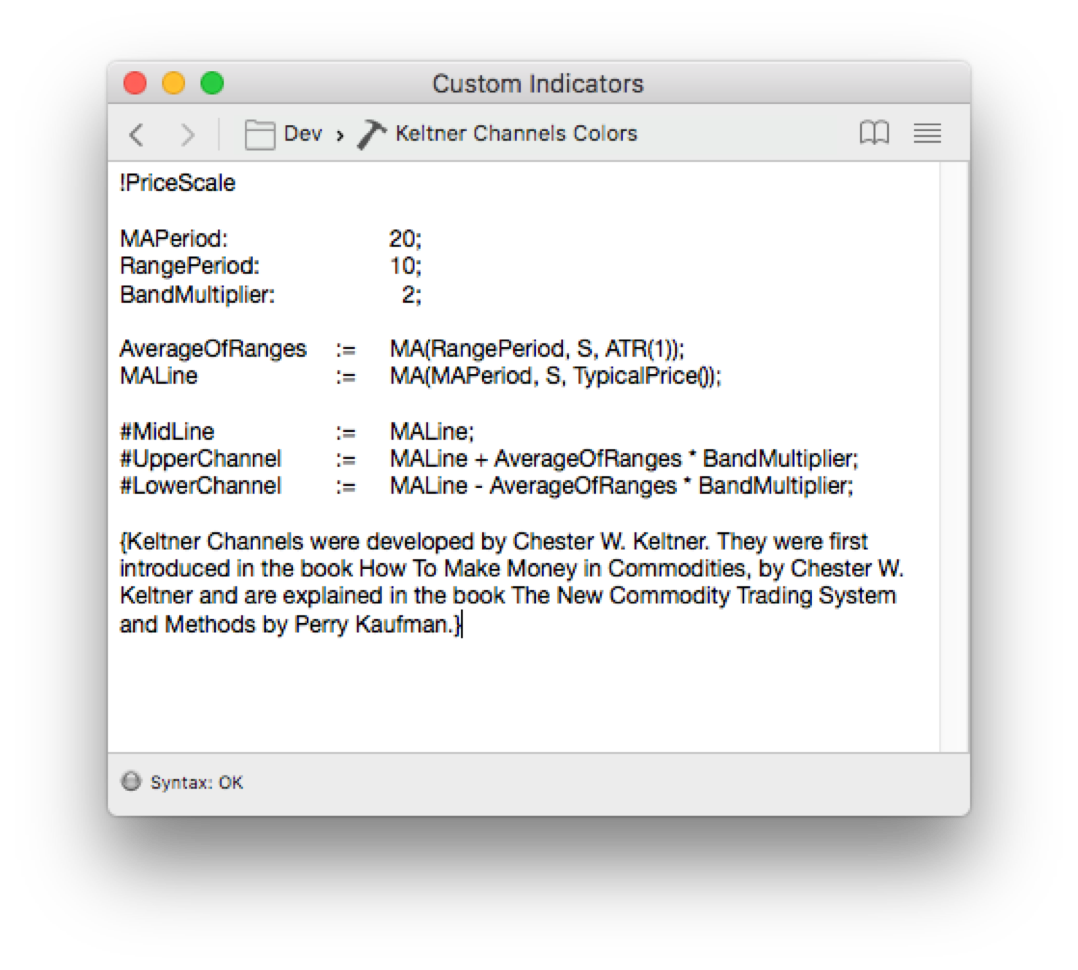The width and height of the screenshot is (1078, 970).
Task: Click the round syntax status indicator
Action: coord(131,782)
